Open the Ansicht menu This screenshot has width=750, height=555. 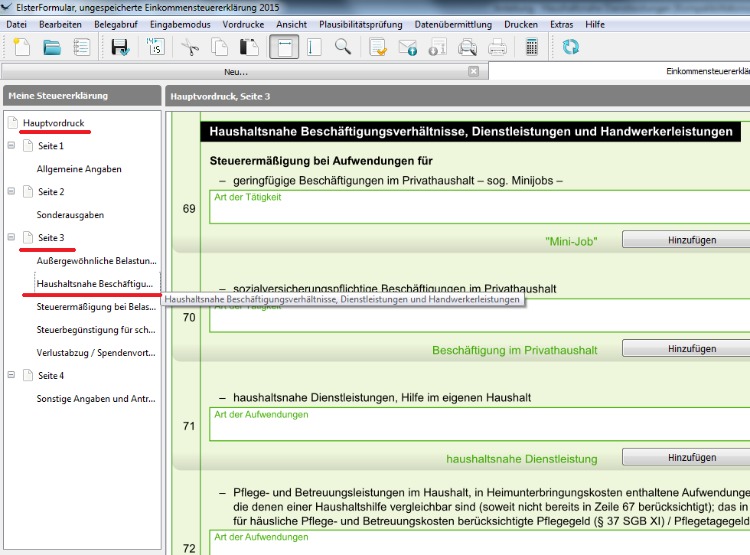pyautogui.click(x=291, y=24)
